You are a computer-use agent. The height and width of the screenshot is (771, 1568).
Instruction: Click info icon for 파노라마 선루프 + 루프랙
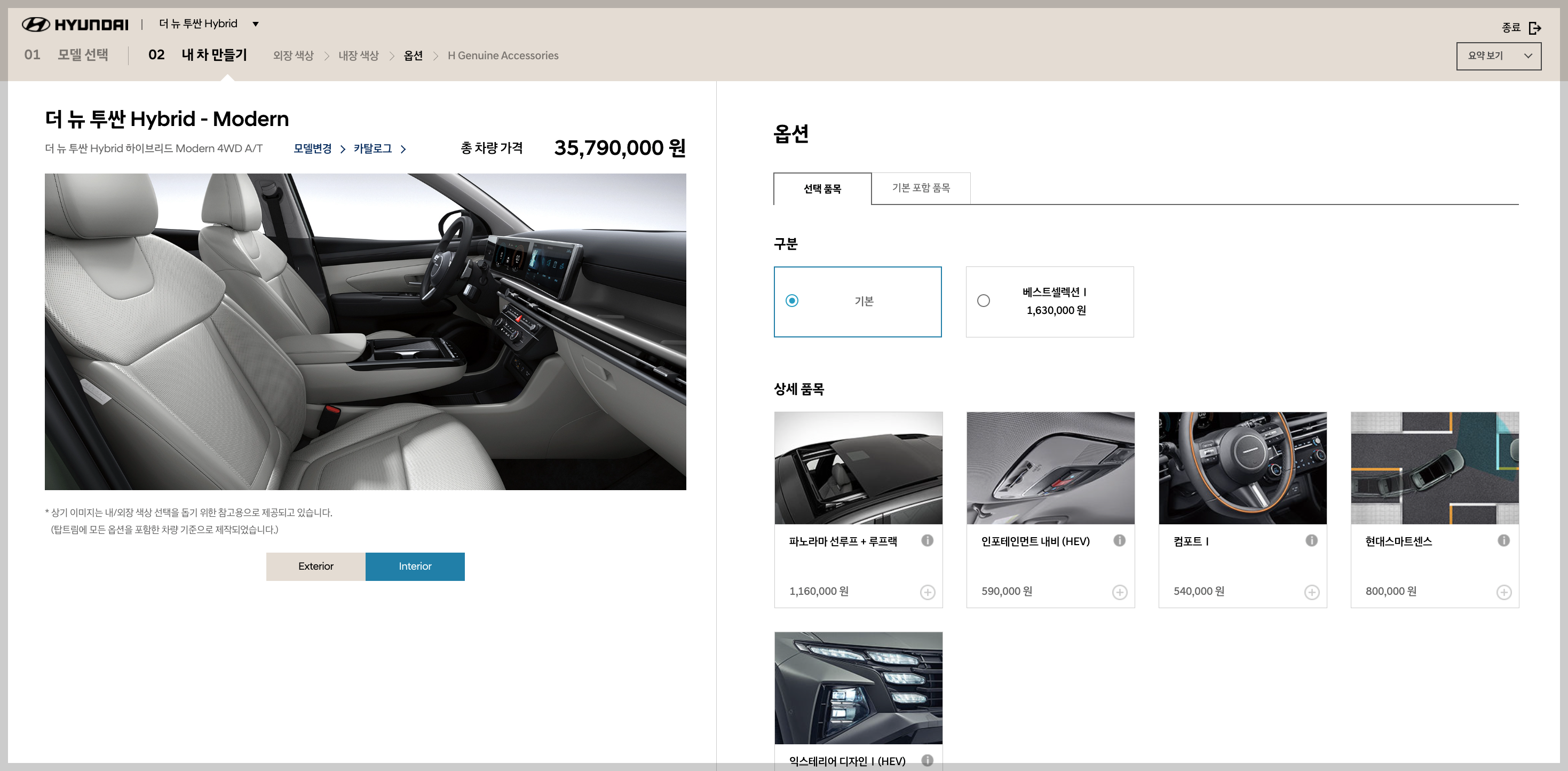tap(927, 540)
